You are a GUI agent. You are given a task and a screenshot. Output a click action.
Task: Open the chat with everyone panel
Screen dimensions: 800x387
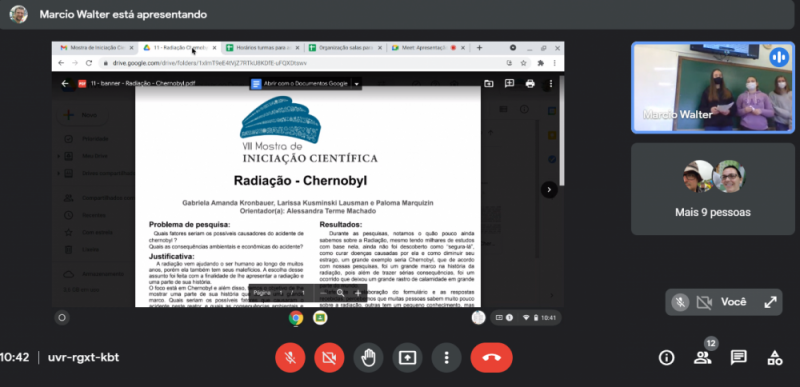coord(739,358)
